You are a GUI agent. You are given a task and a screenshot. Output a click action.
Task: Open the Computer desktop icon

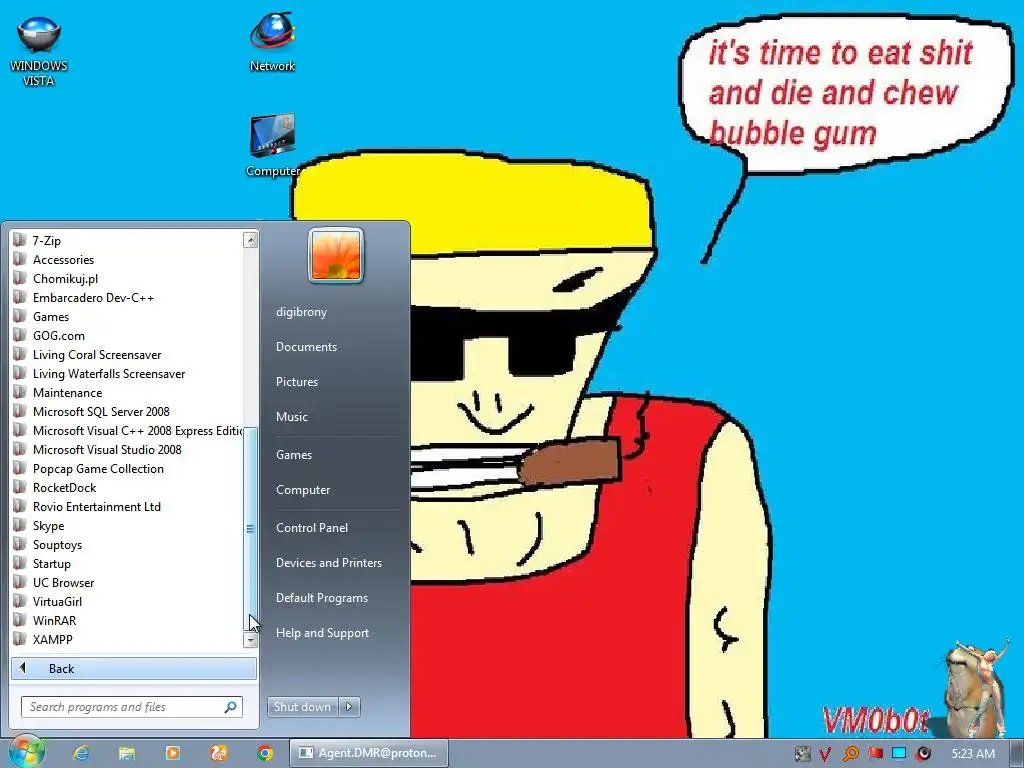272,145
